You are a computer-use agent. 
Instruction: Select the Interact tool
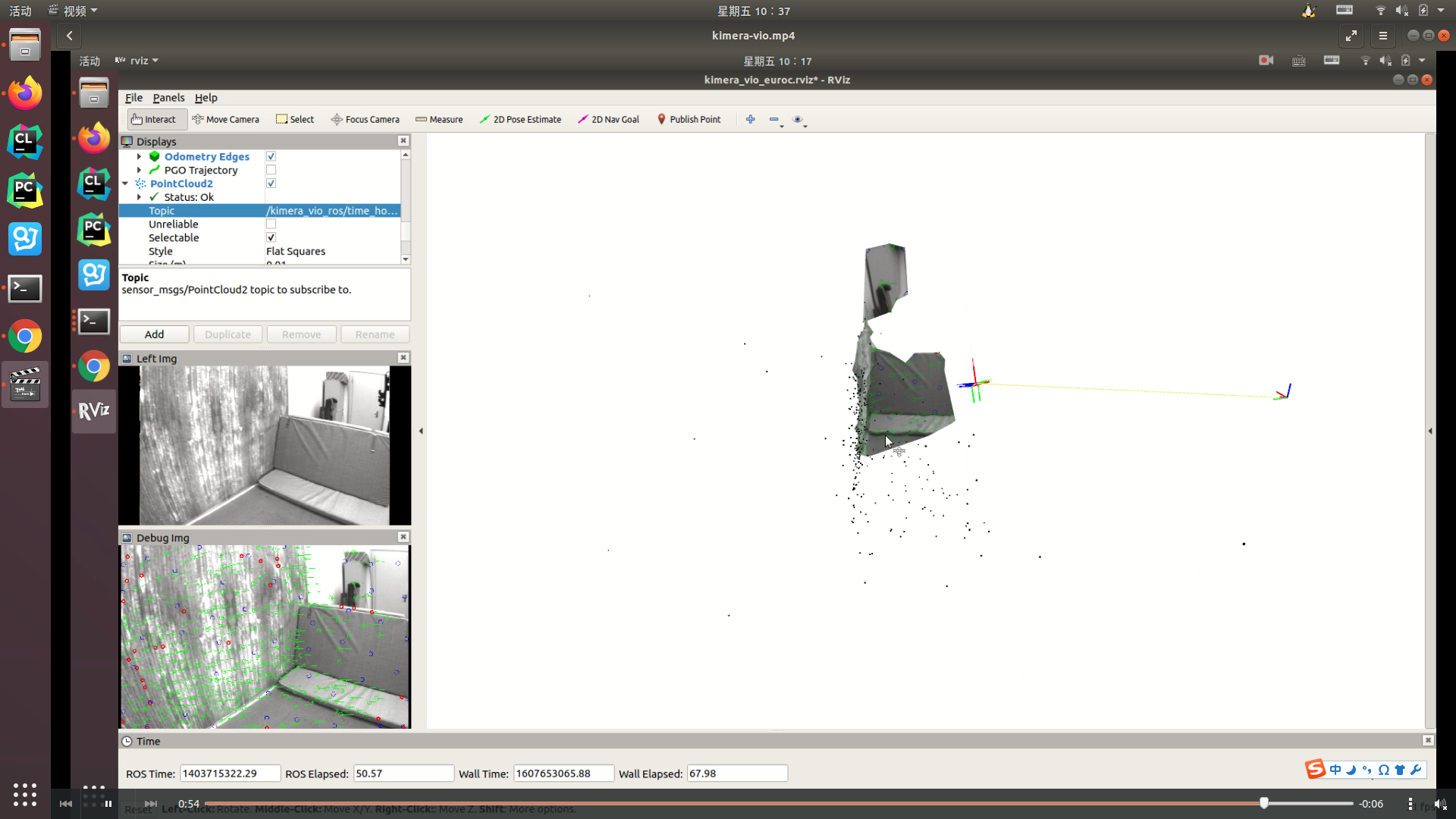[x=154, y=119]
